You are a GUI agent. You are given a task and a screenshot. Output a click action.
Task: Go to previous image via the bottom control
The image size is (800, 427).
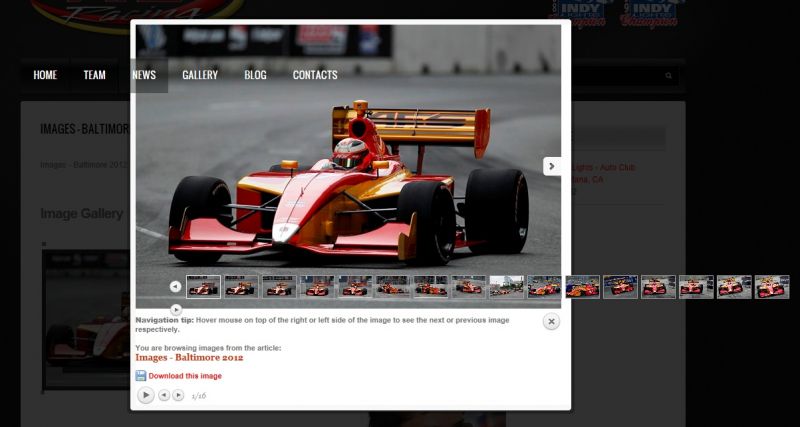(164, 395)
